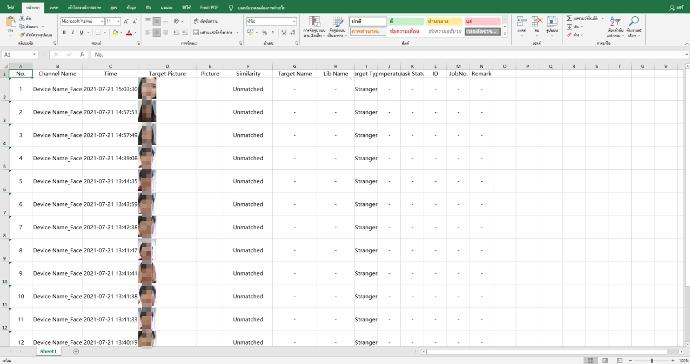The image size is (690, 364).
Task: Open the Sheet1 worksheet tab
Action: click(x=48, y=352)
